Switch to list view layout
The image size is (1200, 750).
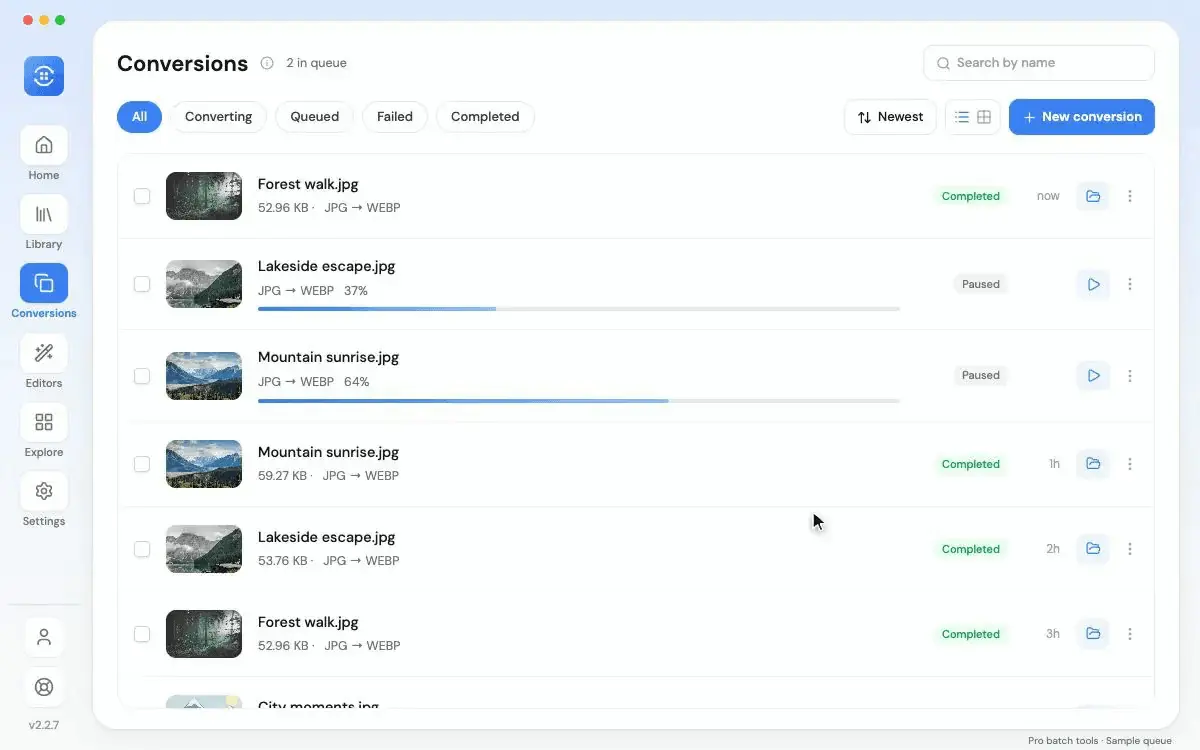pyautogui.click(x=961, y=117)
